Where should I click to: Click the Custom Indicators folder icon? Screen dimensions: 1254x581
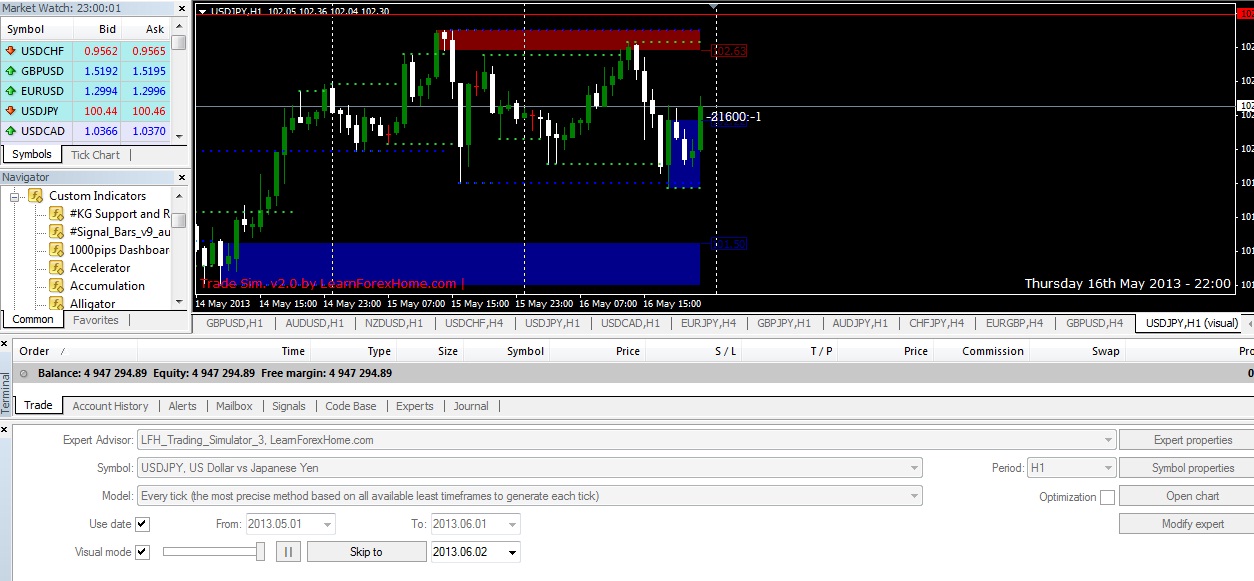[x=36, y=196]
